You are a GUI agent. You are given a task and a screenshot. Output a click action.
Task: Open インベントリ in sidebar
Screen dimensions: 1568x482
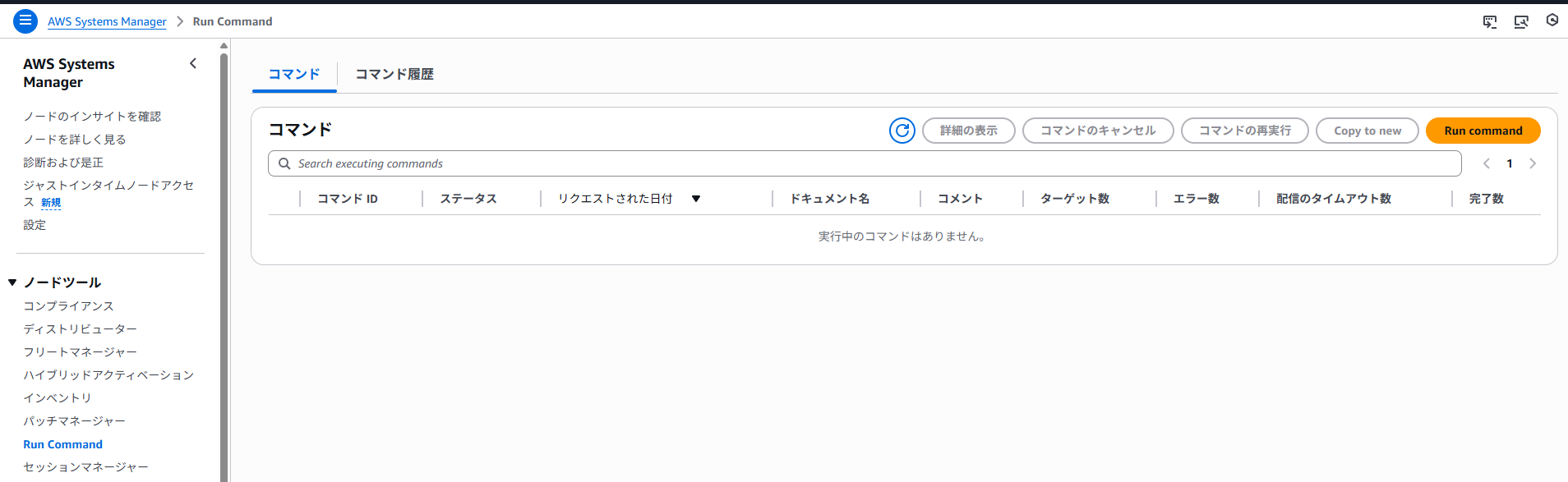tap(58, 398)
